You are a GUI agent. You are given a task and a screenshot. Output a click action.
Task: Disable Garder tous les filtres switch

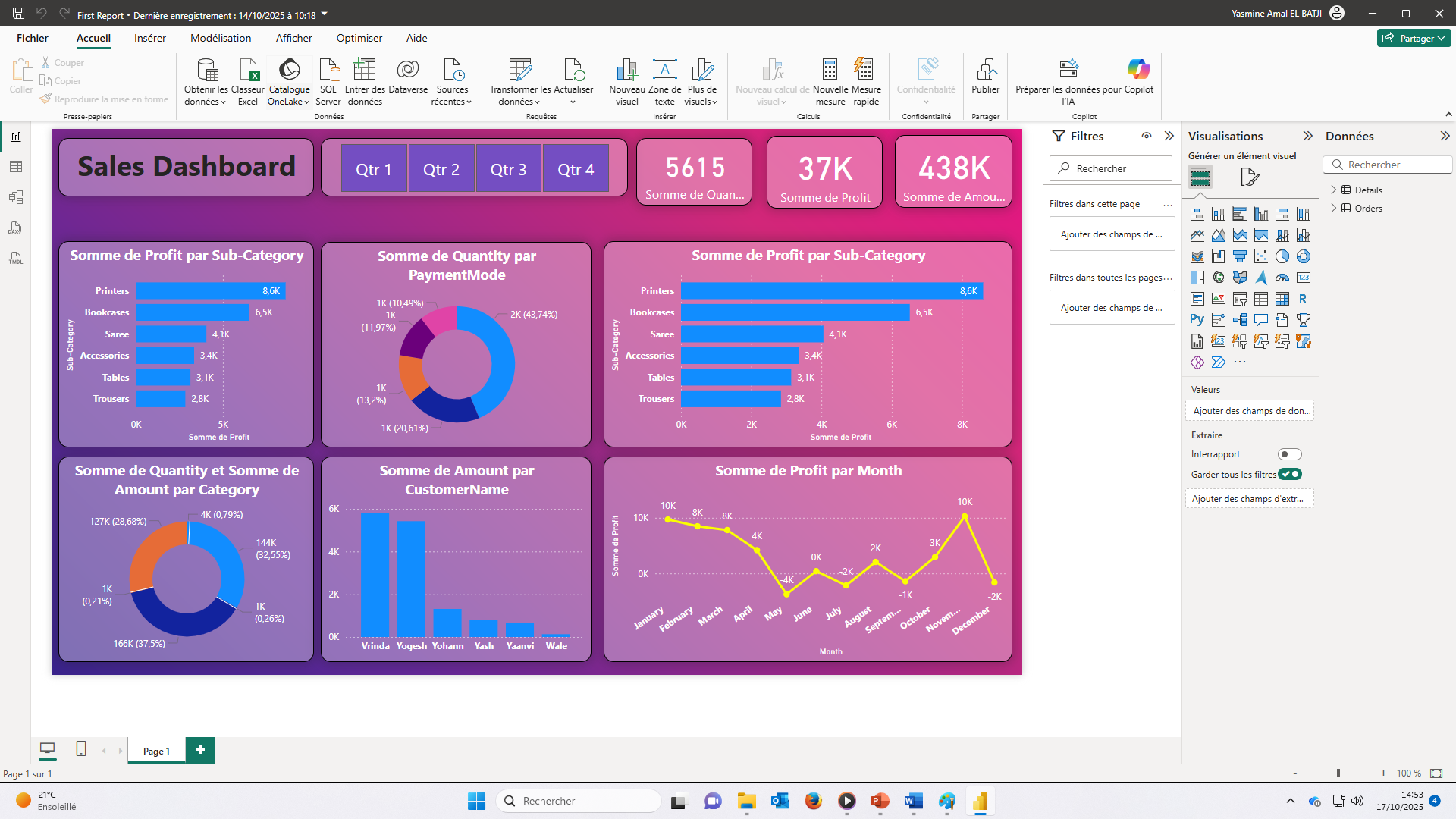[1289, 474]
